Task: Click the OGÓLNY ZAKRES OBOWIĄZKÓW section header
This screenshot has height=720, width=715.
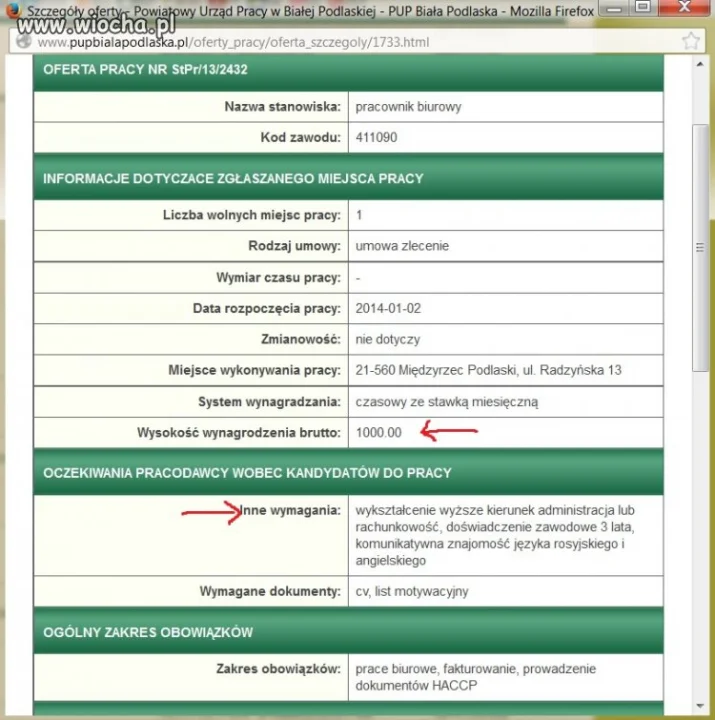Action: pyautogui.click(x=148, y=632)
